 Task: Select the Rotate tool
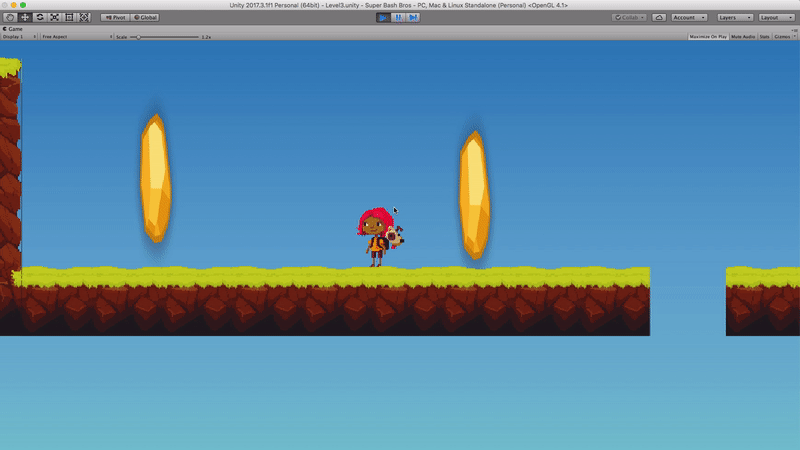(x=39, y=17)
